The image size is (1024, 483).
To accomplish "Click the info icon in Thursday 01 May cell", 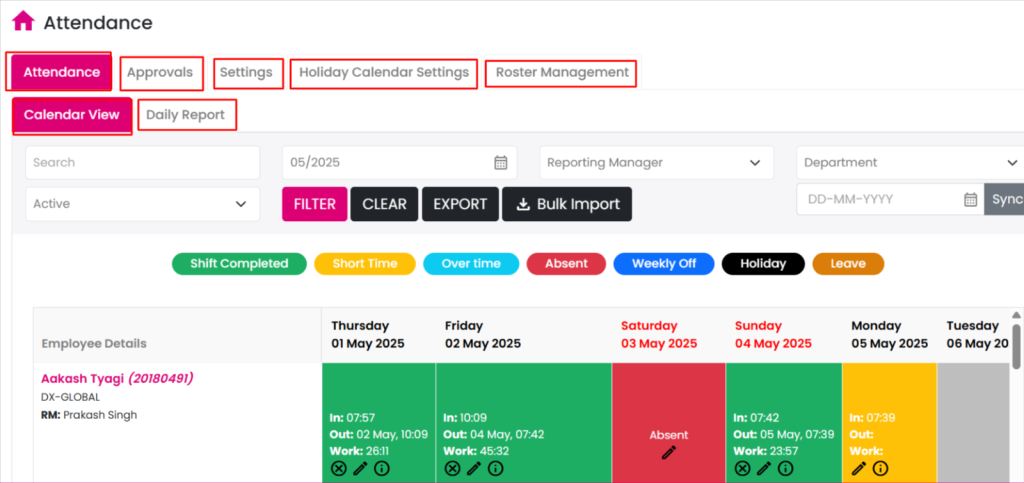I will pos(381,468).
